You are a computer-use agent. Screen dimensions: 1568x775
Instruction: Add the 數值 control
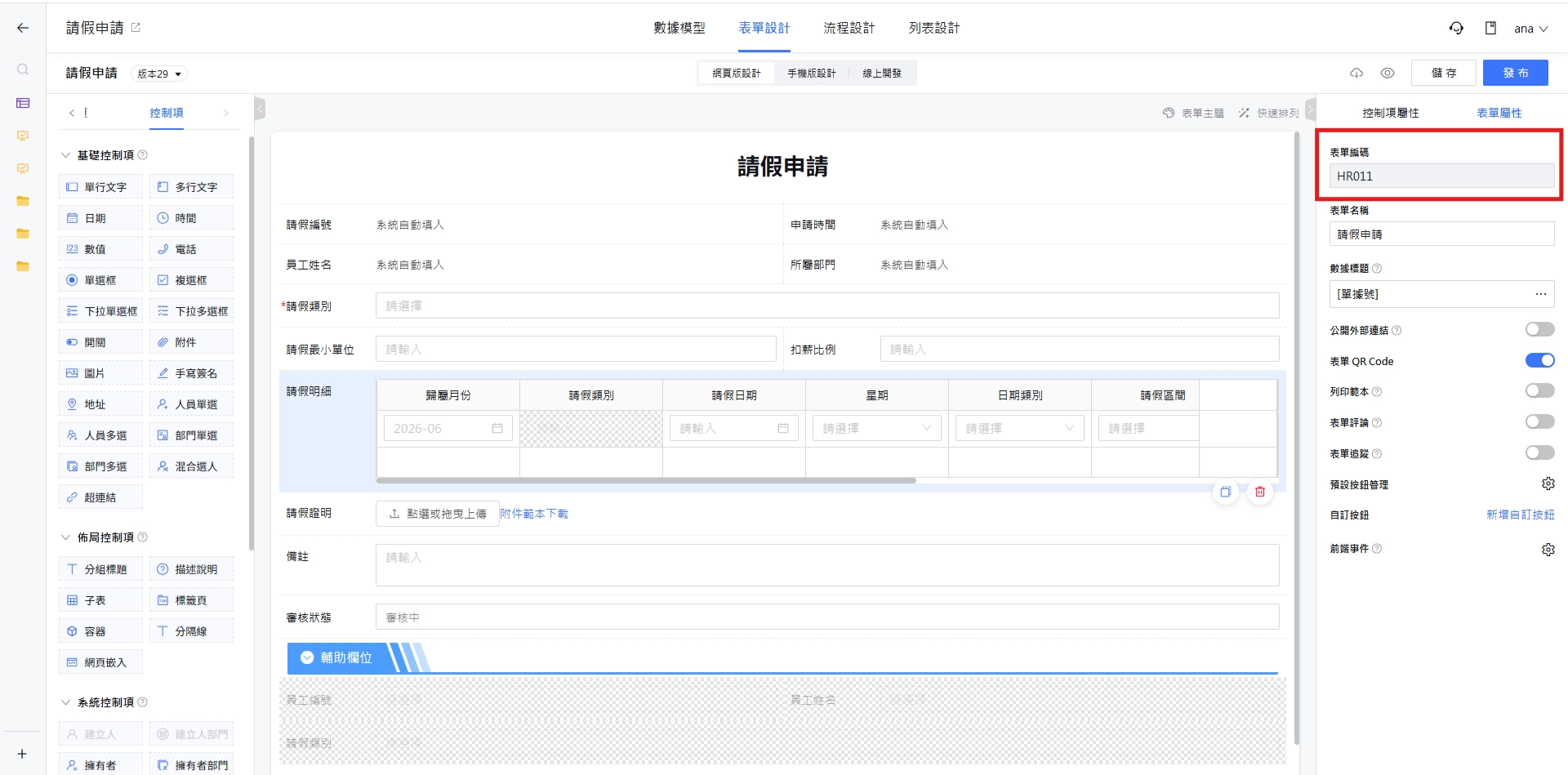[x=101, y=249]
